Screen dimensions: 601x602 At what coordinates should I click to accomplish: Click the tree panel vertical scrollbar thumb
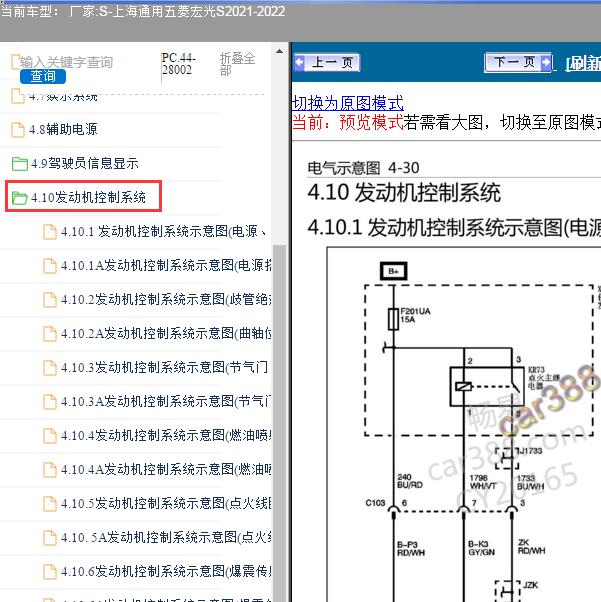(280, 422)
